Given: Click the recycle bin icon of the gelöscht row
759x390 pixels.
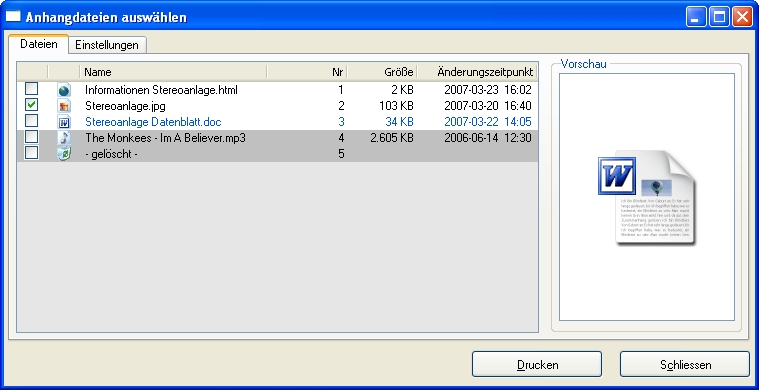Looking at the screenshot, I should click(64, 154).
